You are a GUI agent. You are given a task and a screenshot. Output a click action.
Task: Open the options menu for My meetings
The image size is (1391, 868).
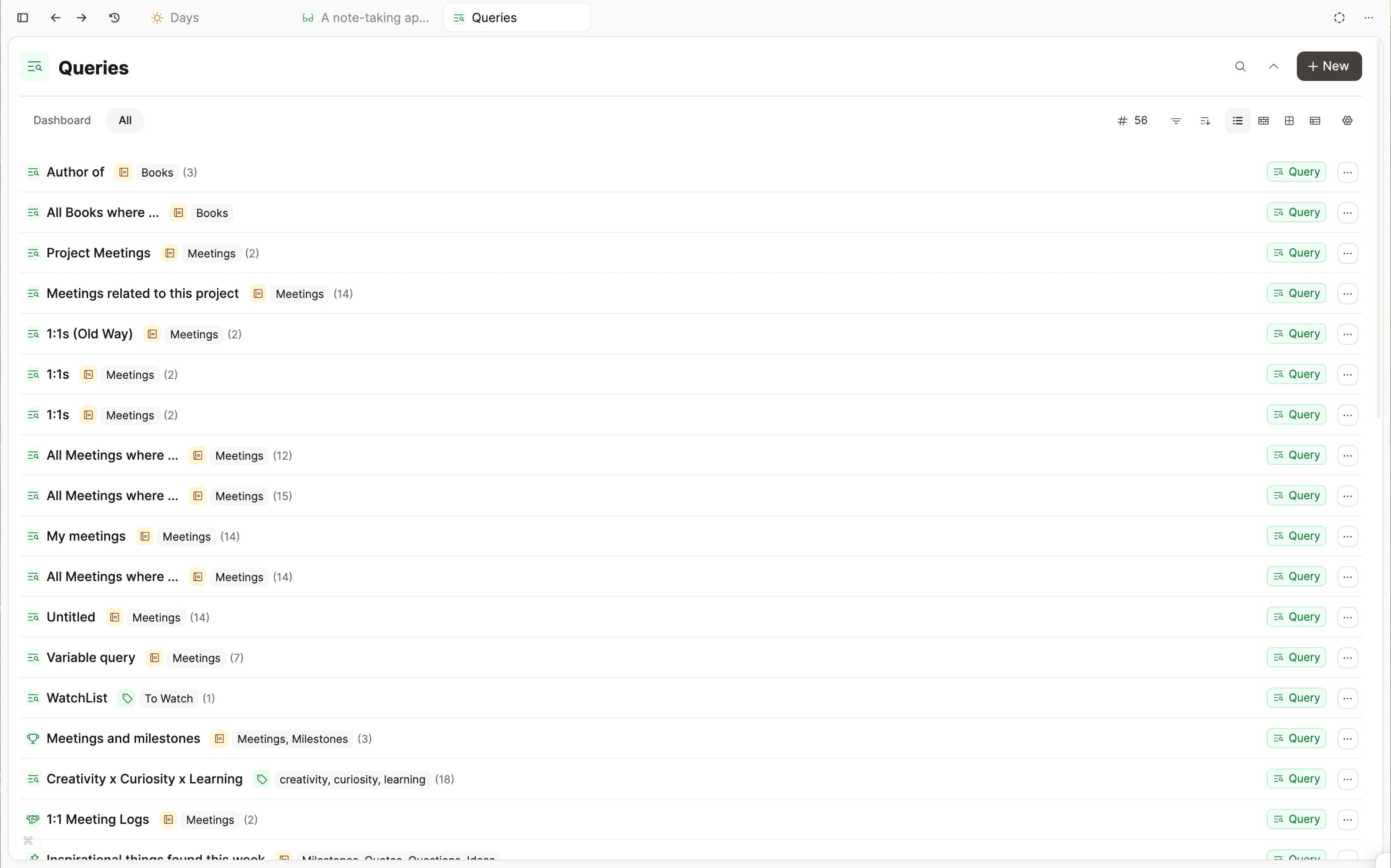coord(1348,536)
